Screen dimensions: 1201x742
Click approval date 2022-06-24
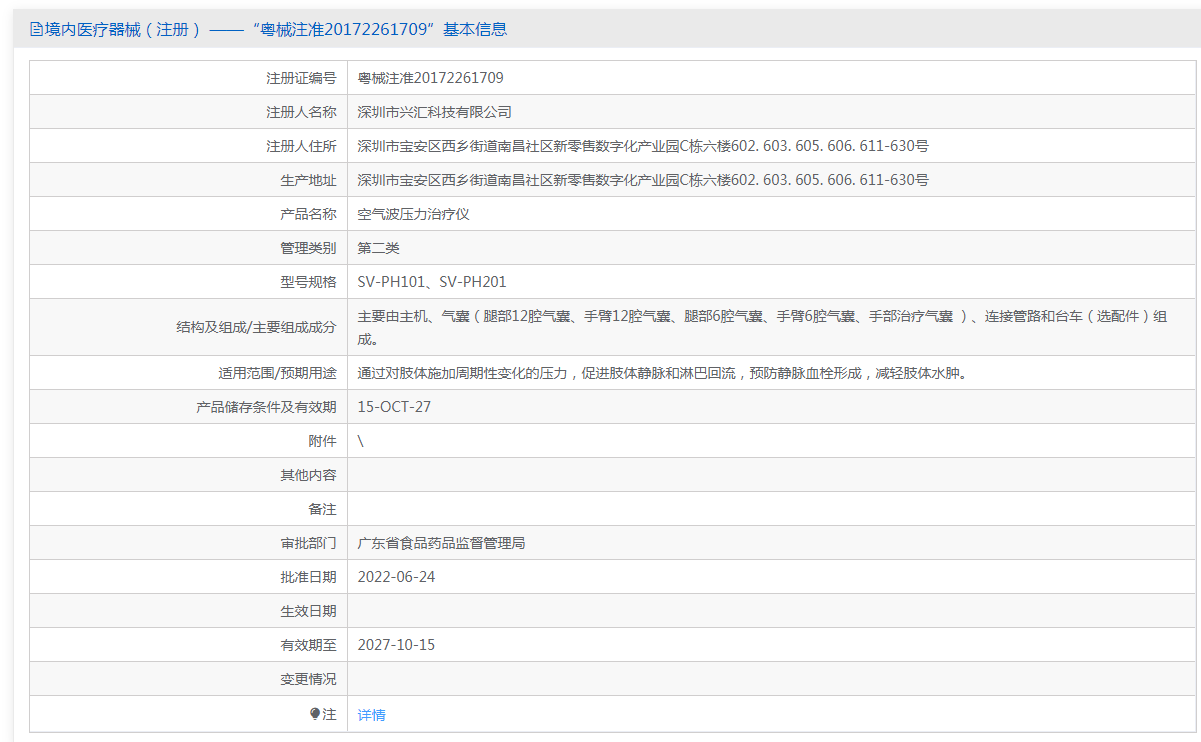(396, 577)
